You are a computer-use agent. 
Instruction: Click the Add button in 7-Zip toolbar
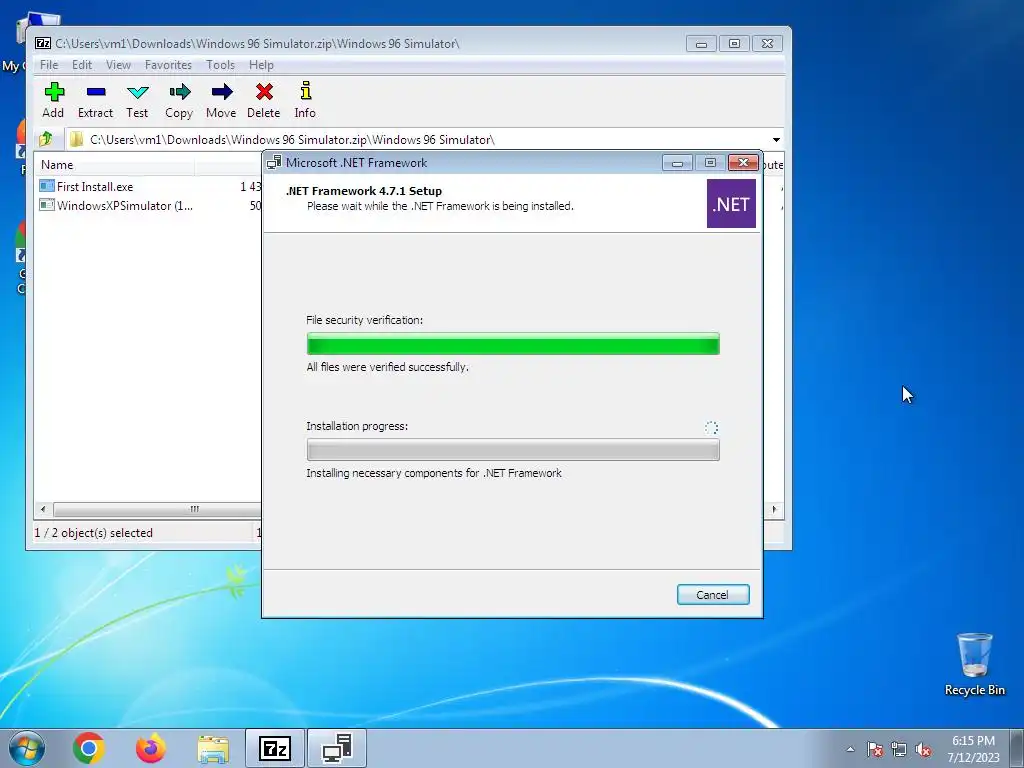54,100
